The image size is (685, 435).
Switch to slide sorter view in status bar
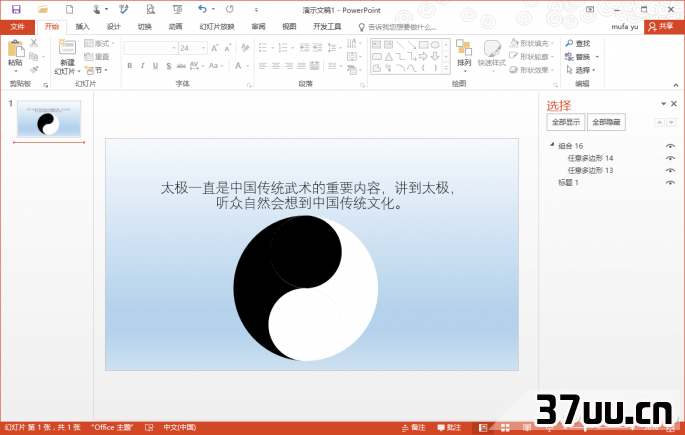click(505, 428)
